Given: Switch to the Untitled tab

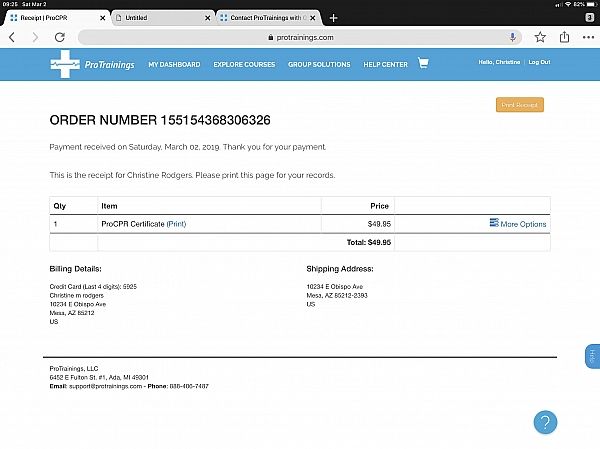Looking at the screenshot, I should (163, 18).
